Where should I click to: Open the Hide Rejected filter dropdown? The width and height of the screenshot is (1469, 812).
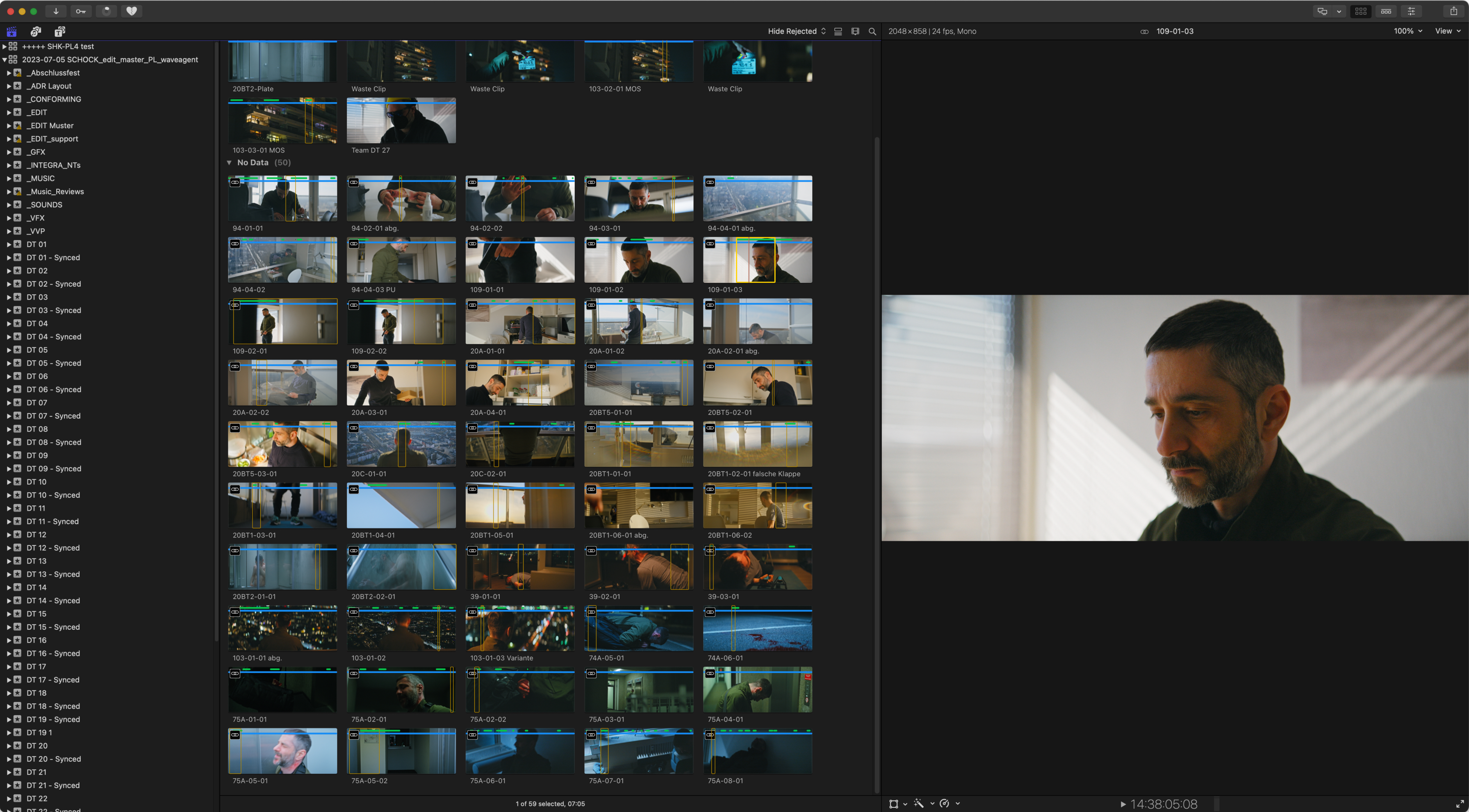(x=796, y=32)
